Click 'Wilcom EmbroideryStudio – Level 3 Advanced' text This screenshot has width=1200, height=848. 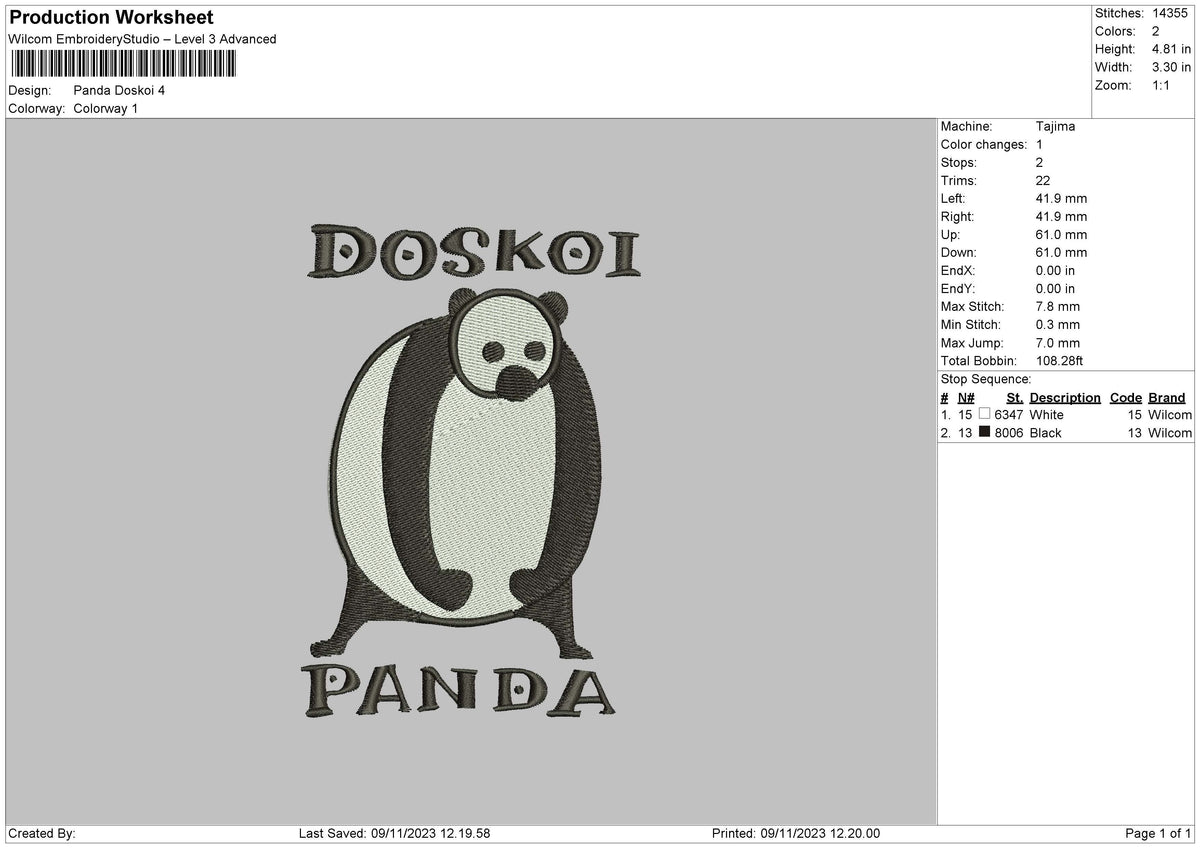[x=142, y=39]
